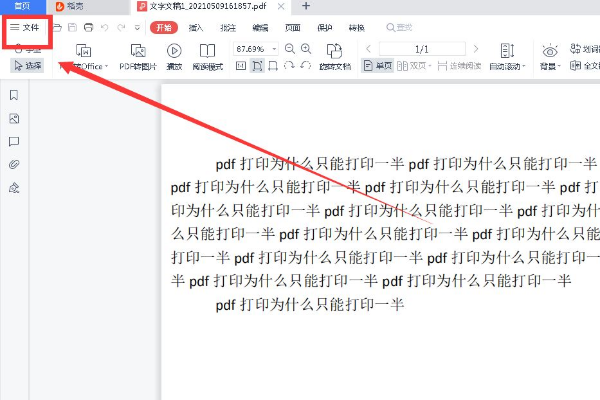Image resolution: width=600 pixels, height=400 pixels.
Task: Open the bookmark sidebar panel
Action: click(x=14, y=95)
